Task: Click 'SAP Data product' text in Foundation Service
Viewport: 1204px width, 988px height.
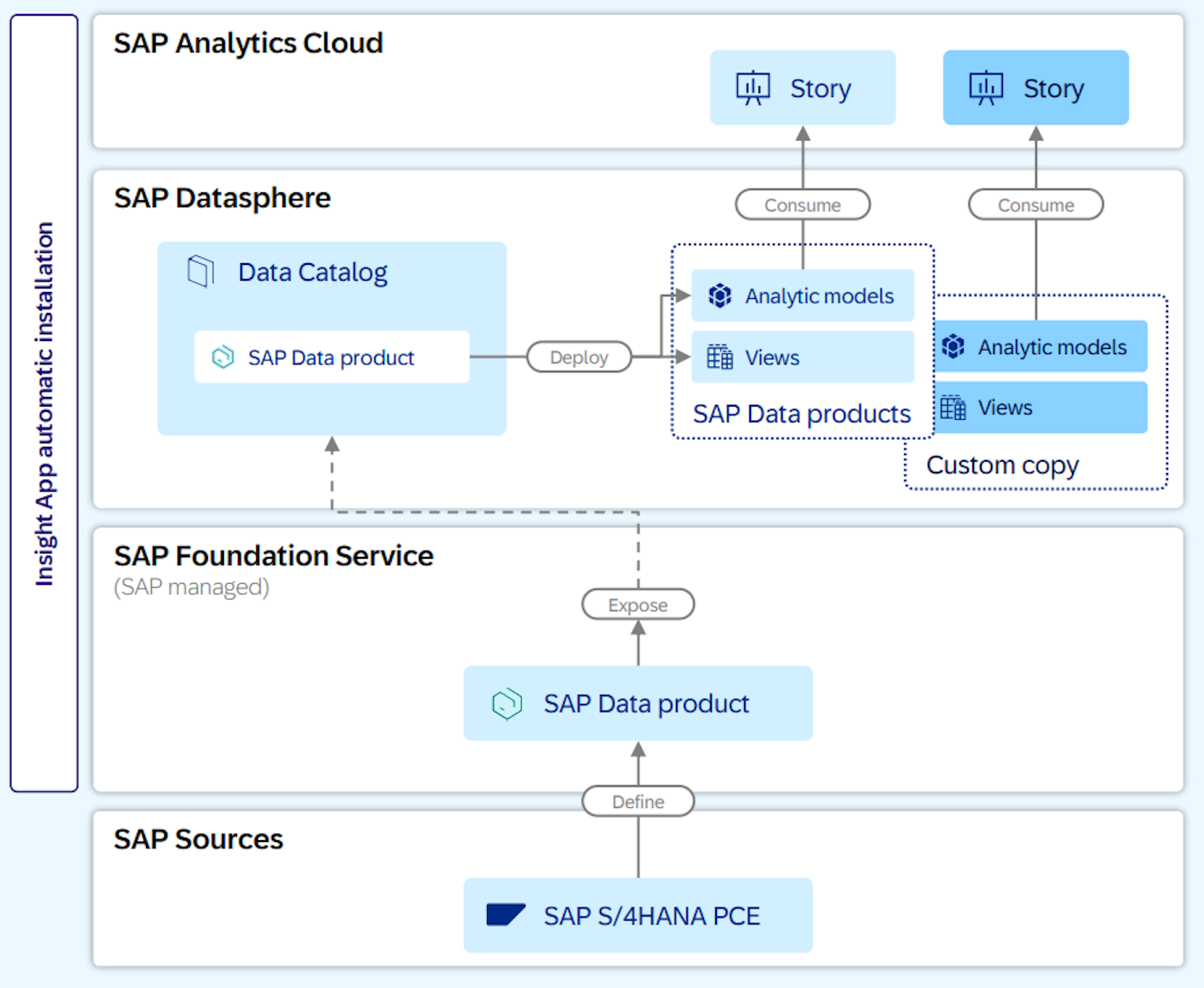Action: click(646, 704)
